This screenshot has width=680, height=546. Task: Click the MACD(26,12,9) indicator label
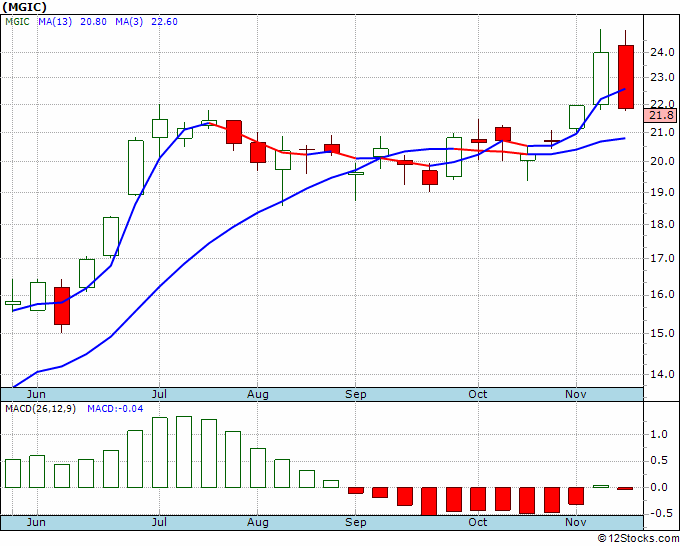[40, 409]
